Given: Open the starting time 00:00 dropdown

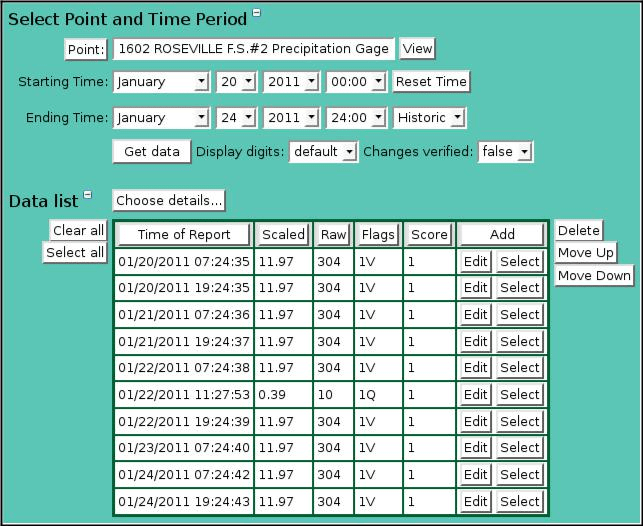Looking at the screenshot, I should point(356,82).
